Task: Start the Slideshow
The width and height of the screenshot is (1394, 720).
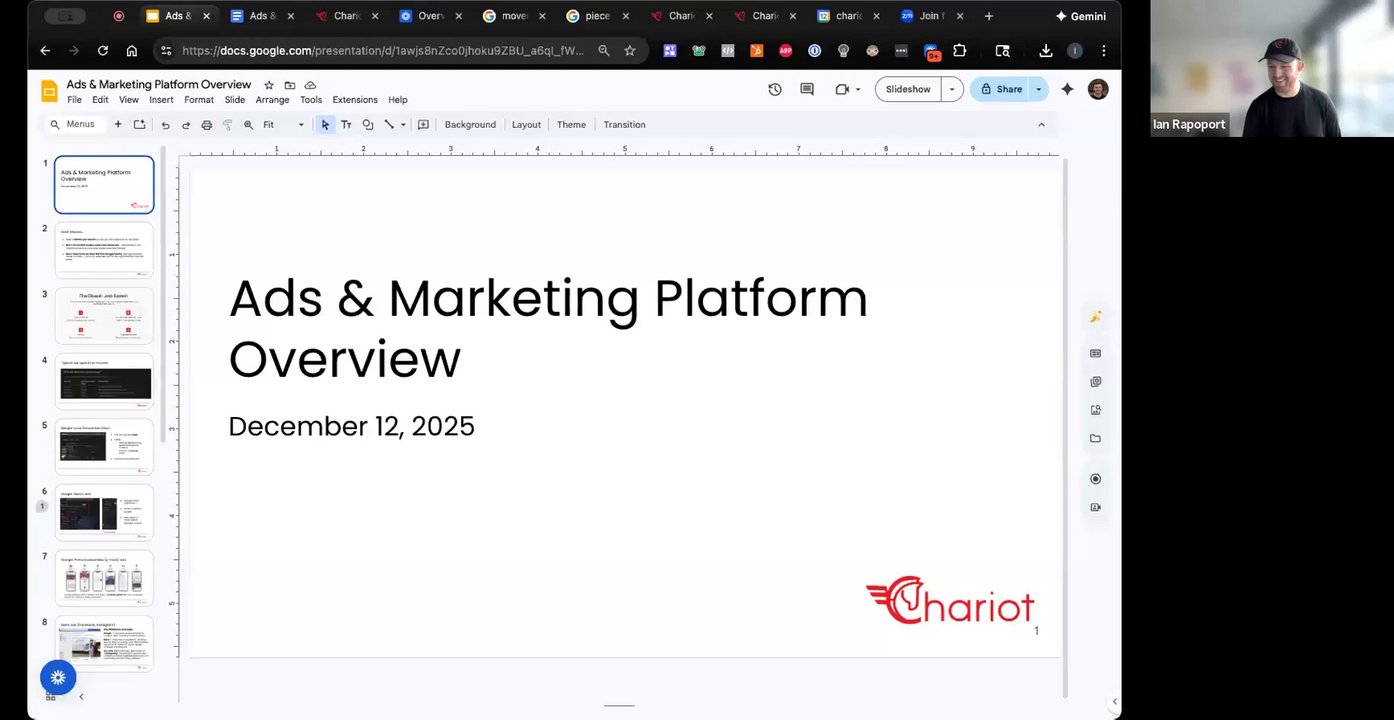Action: 908,89
